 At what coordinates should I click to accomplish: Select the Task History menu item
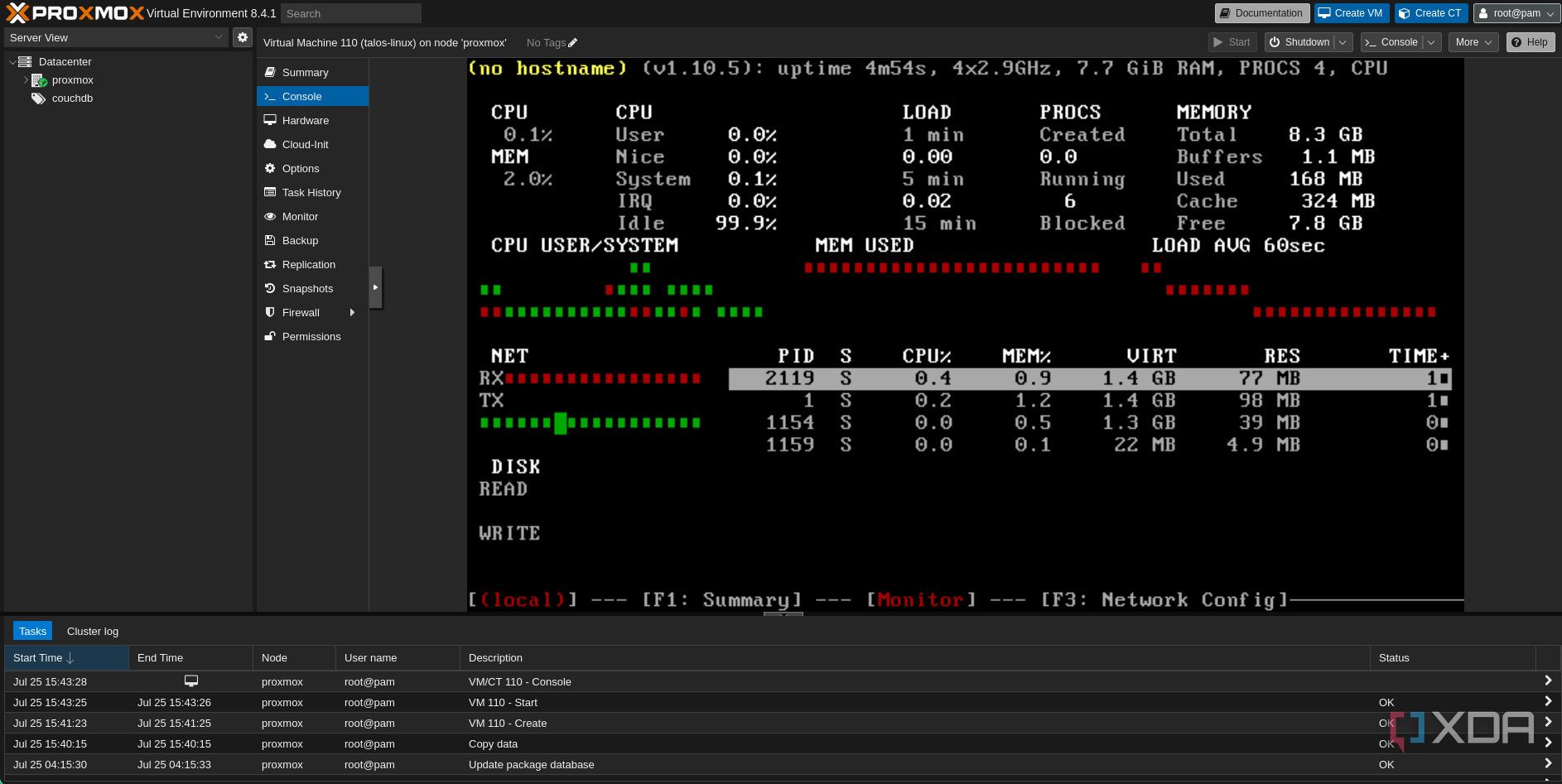pyautogui.click(x=311, y=193)
